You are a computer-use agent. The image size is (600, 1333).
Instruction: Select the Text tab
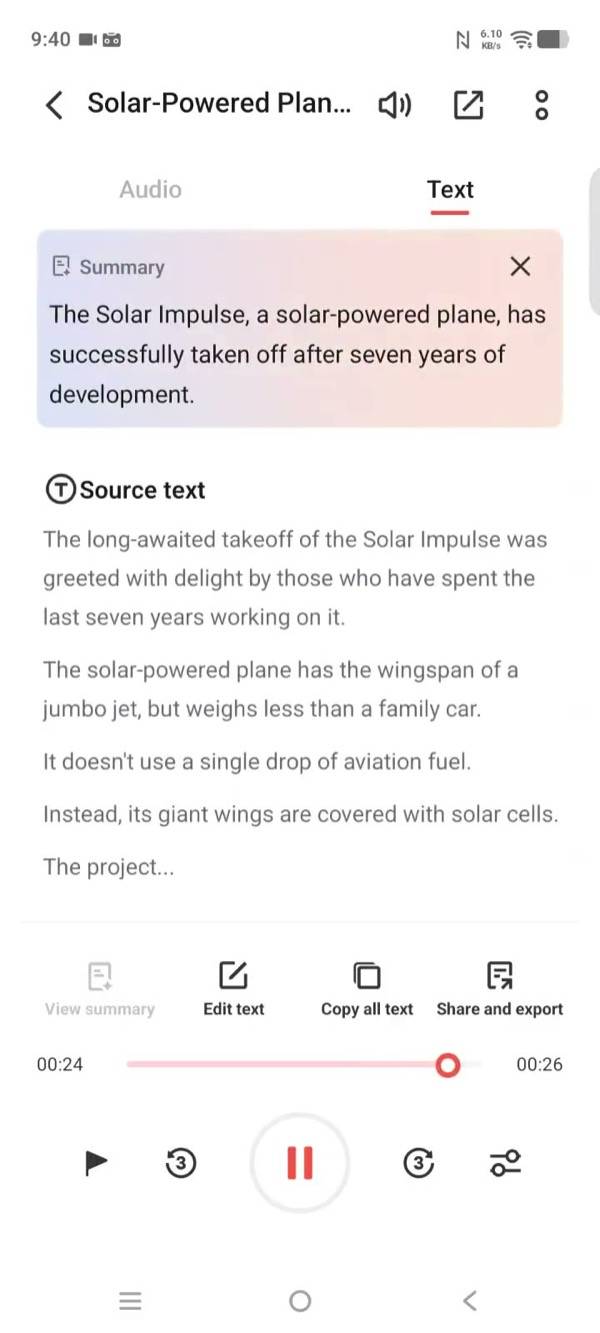pos(450,189)
